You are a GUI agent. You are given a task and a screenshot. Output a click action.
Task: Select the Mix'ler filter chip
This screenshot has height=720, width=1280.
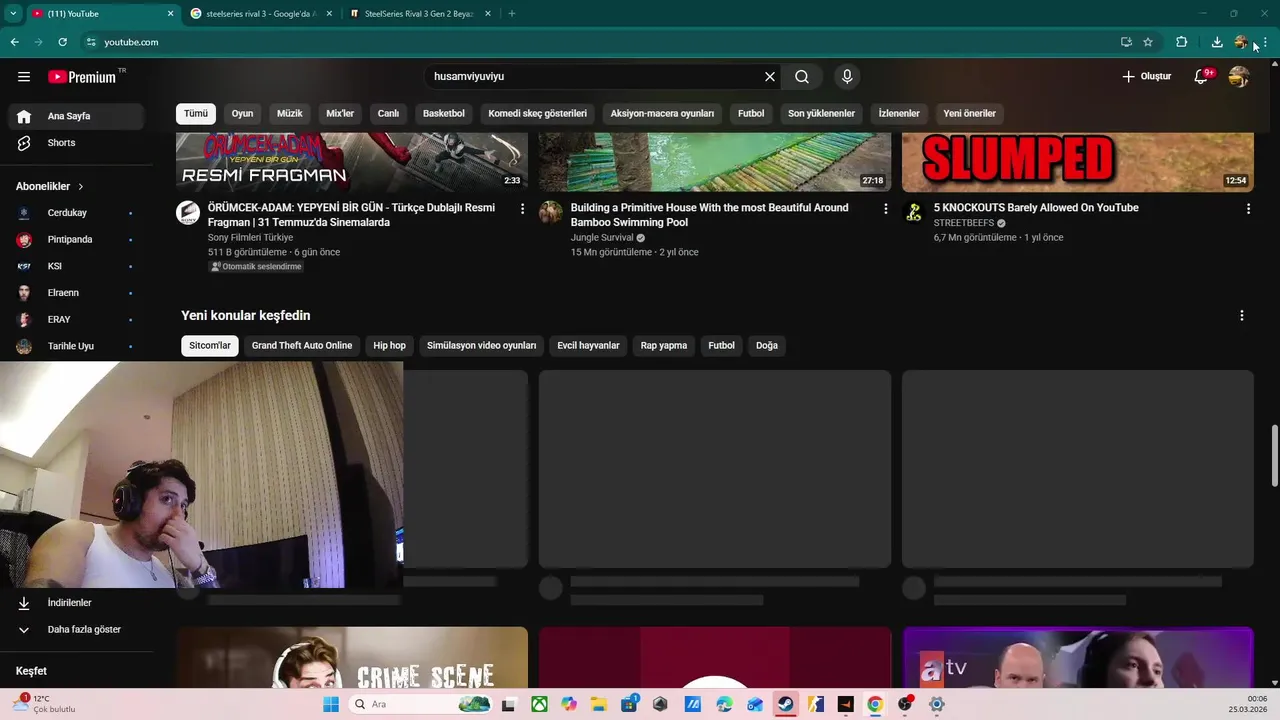tap(340, 113)
